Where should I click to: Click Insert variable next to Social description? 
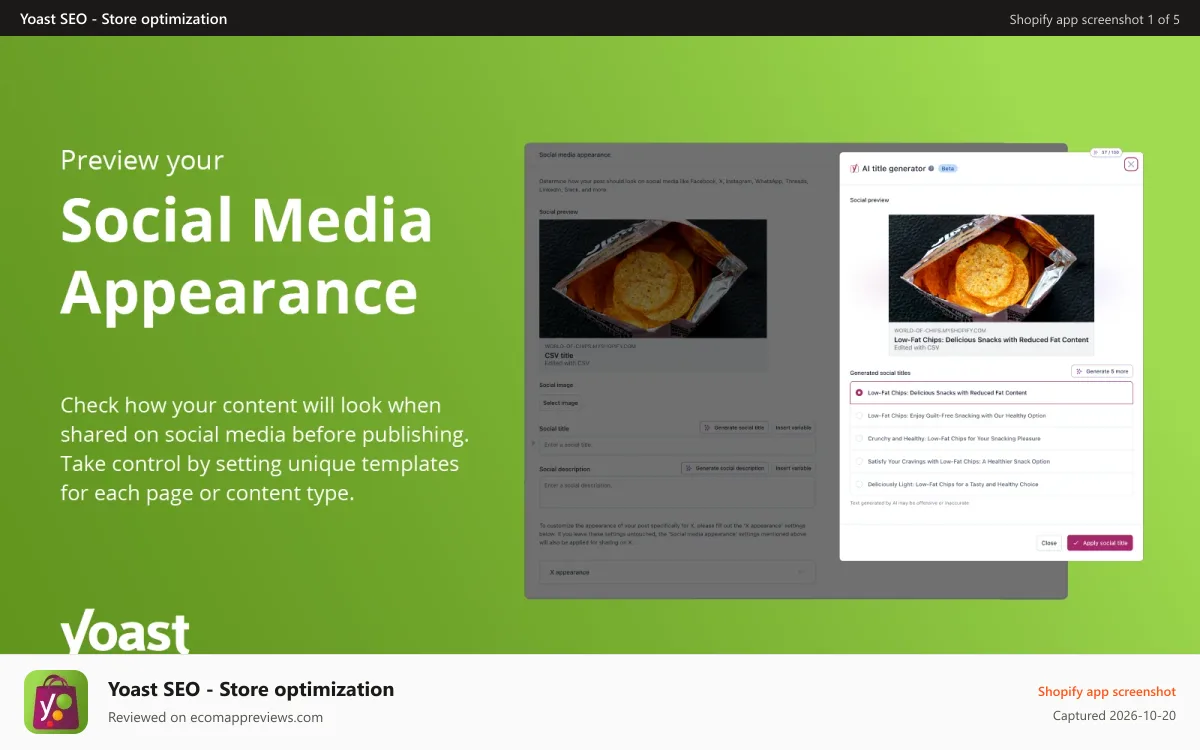pyautogui.click(x=794, y=467)
